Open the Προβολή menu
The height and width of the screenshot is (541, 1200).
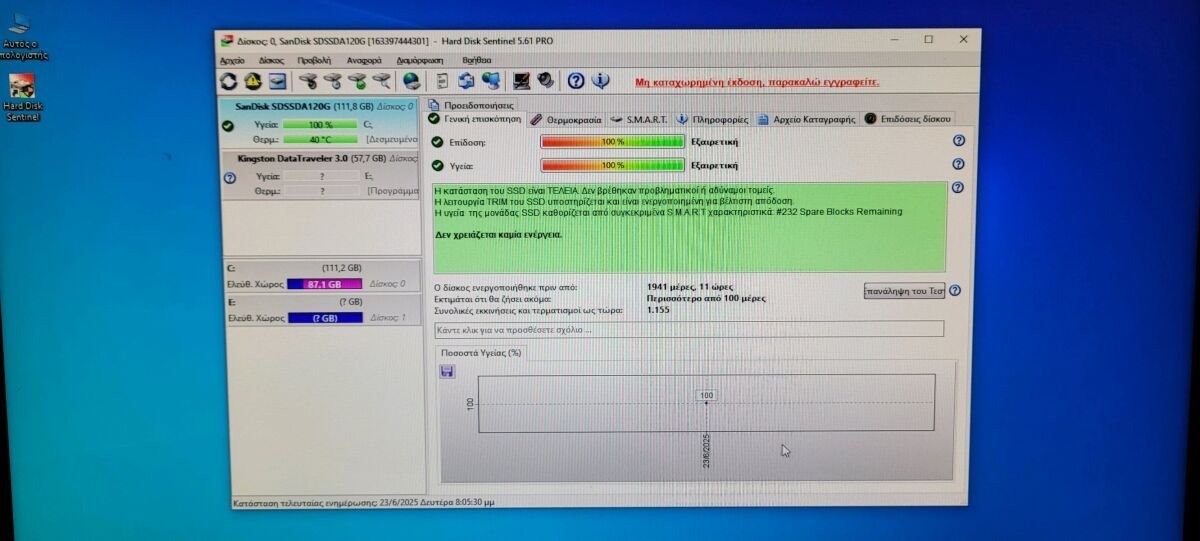tap(314, 60)
